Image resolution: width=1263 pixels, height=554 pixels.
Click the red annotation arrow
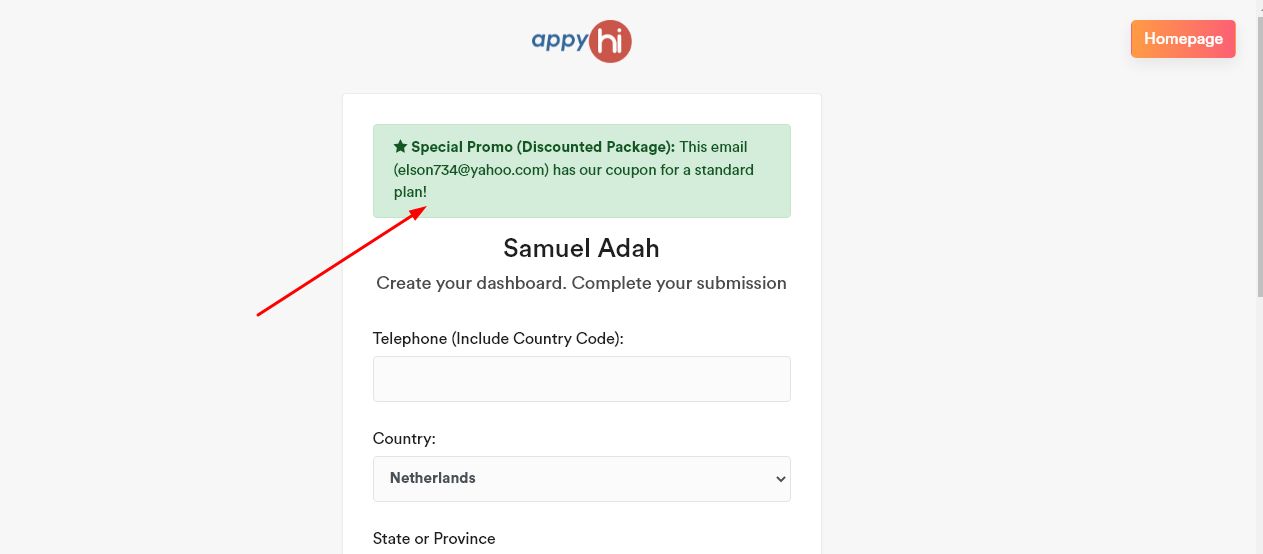pyautogui.click(x=342, y=261)
